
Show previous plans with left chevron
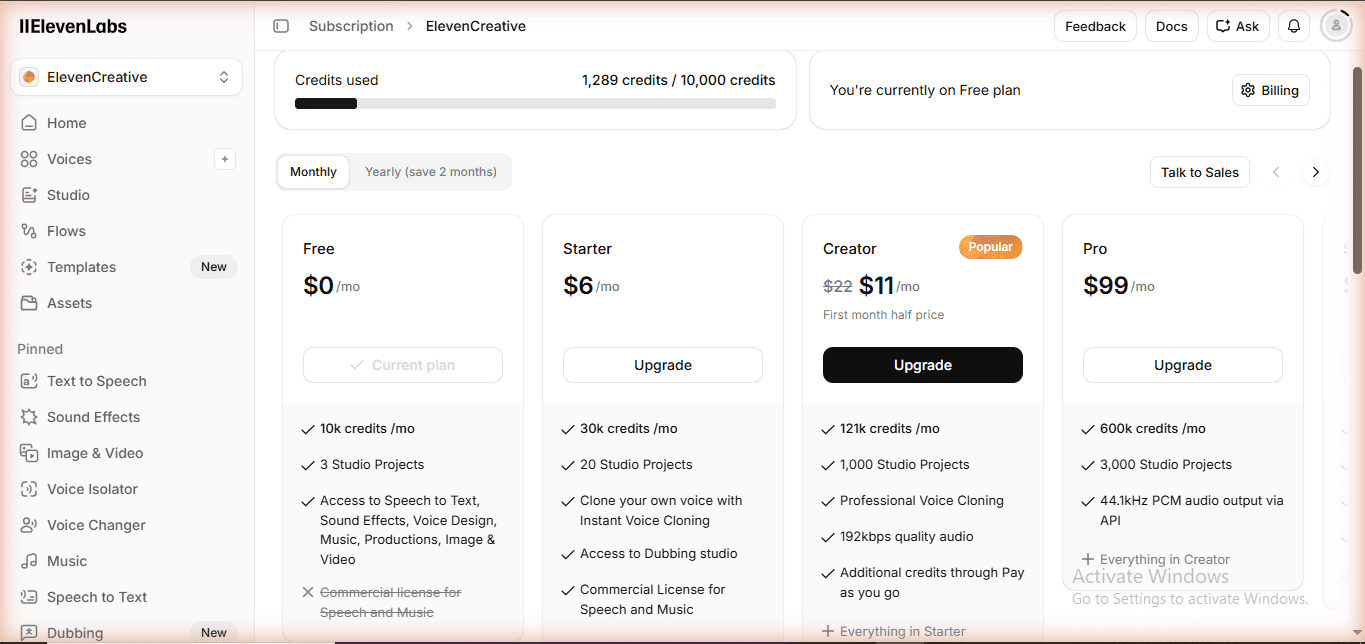1276,172
